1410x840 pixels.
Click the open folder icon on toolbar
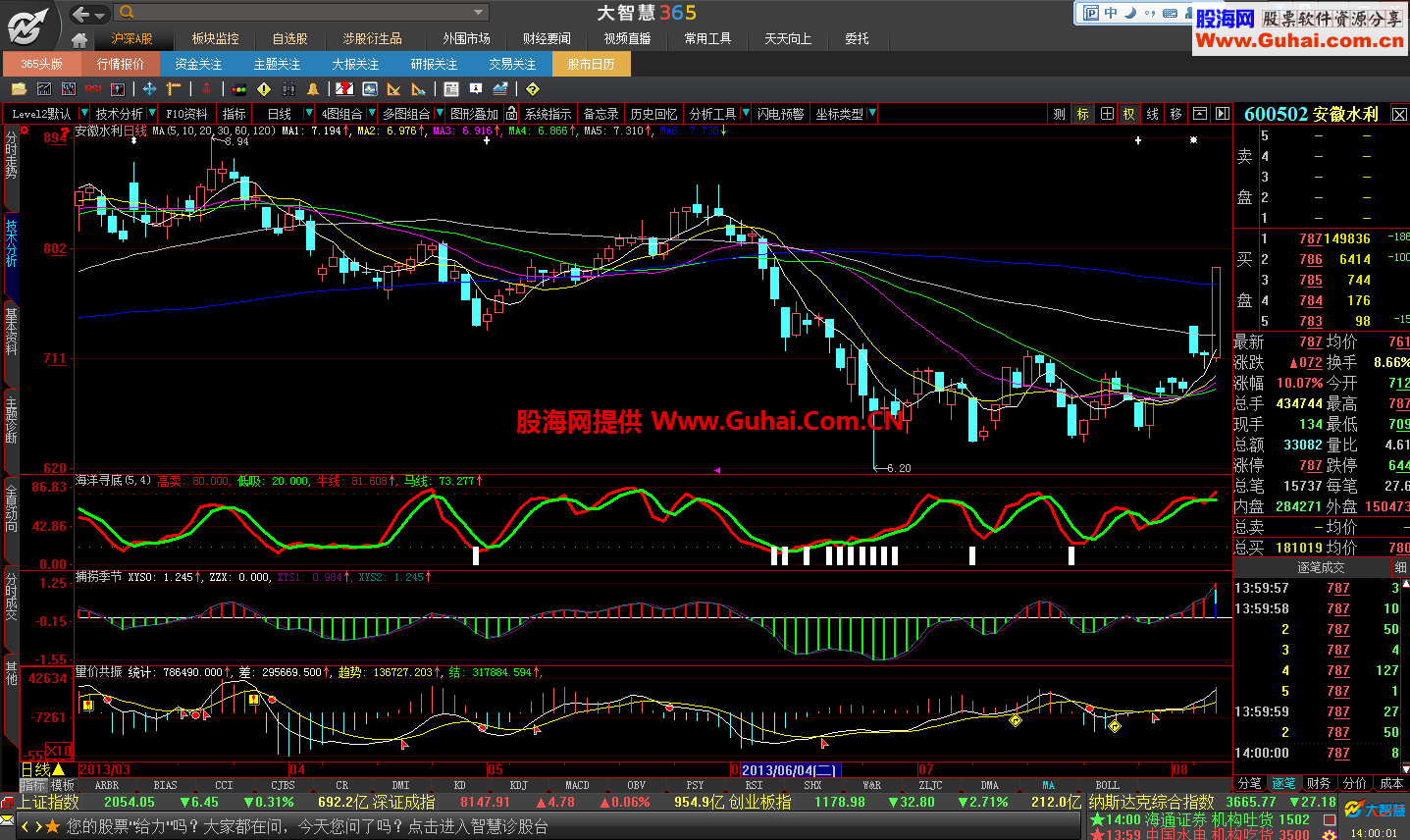(18, 89)
